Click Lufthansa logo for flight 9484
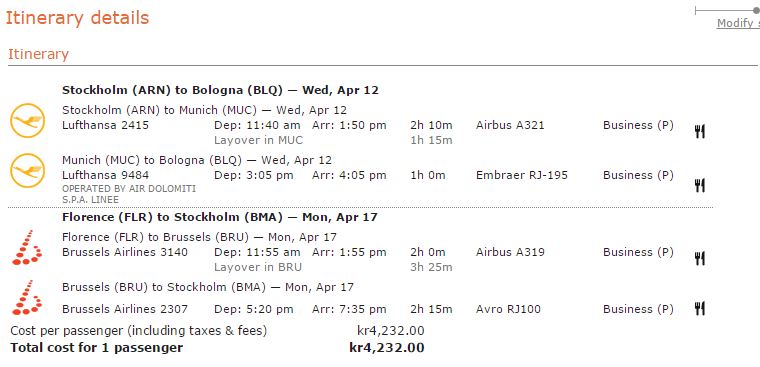 pos(28,170)
